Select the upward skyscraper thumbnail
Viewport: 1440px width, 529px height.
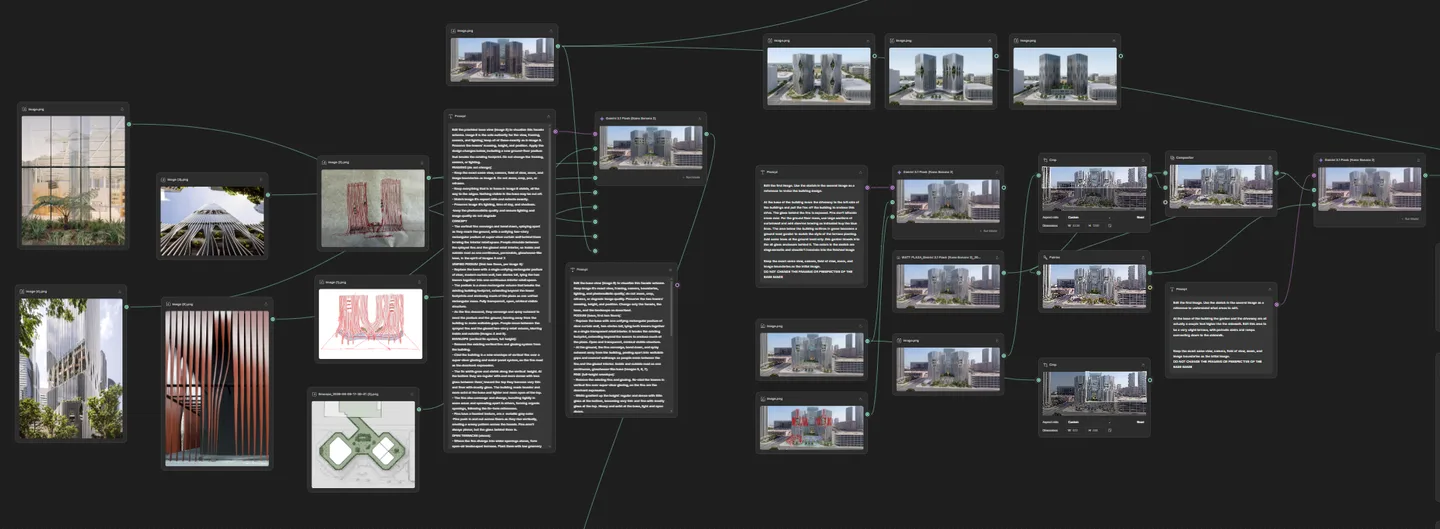coord(212,221)
